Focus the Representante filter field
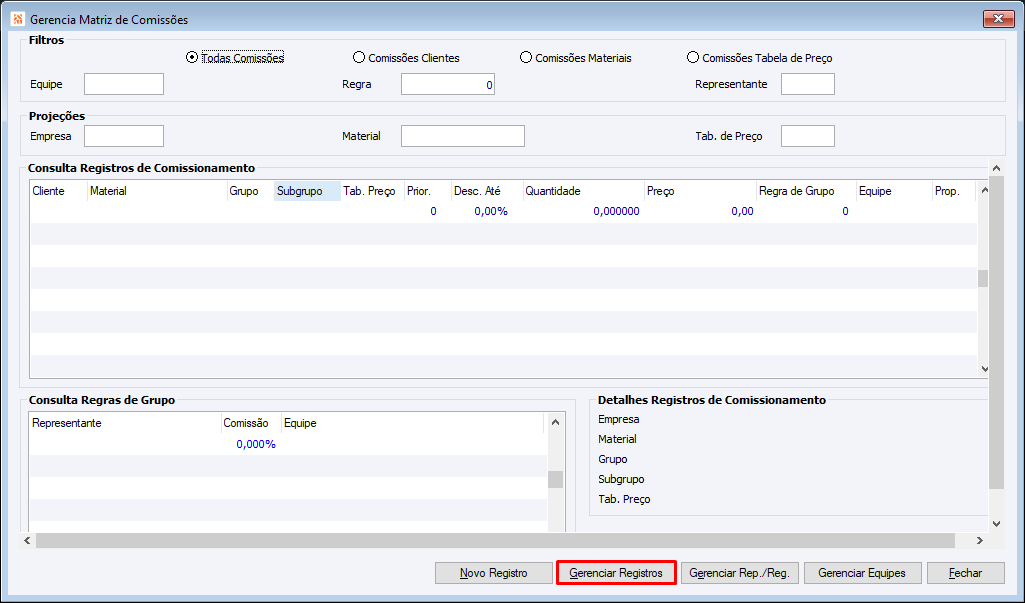Image resolution: width=1025 pixels, height=603 pixels. (x=808, y=84)
